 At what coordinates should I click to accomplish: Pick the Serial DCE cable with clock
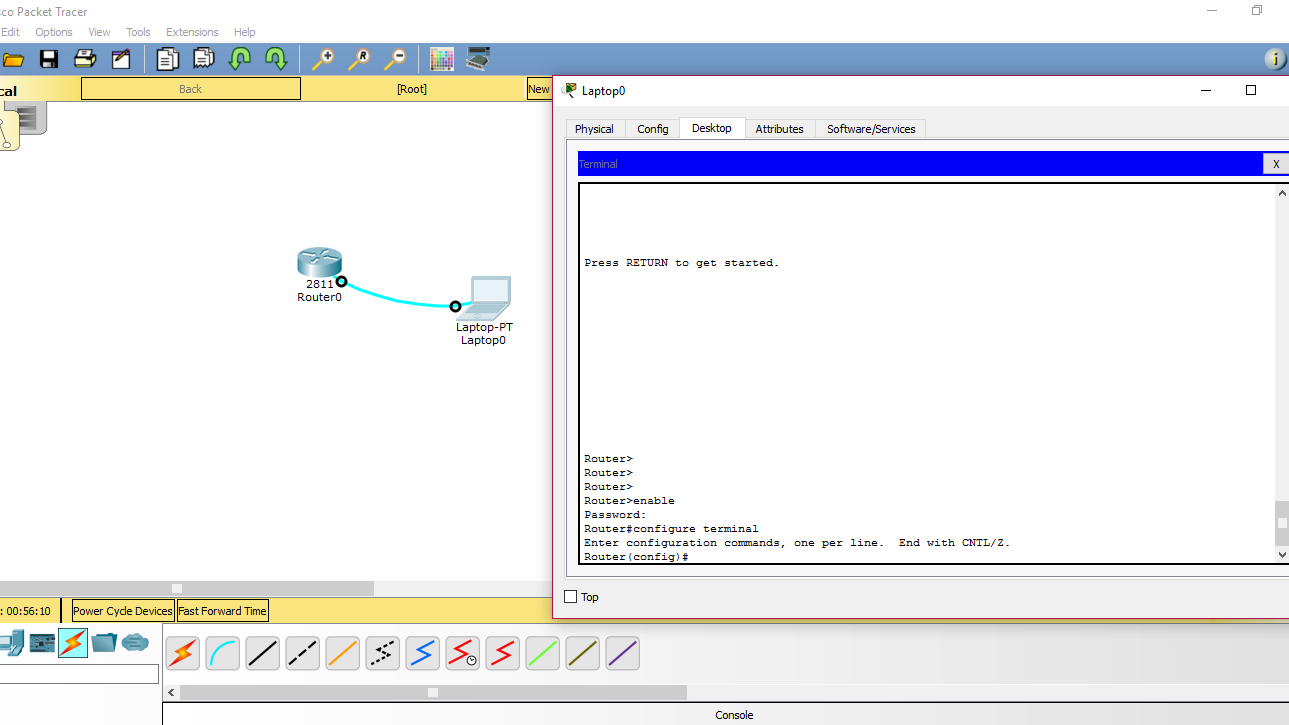click(463, 654)
